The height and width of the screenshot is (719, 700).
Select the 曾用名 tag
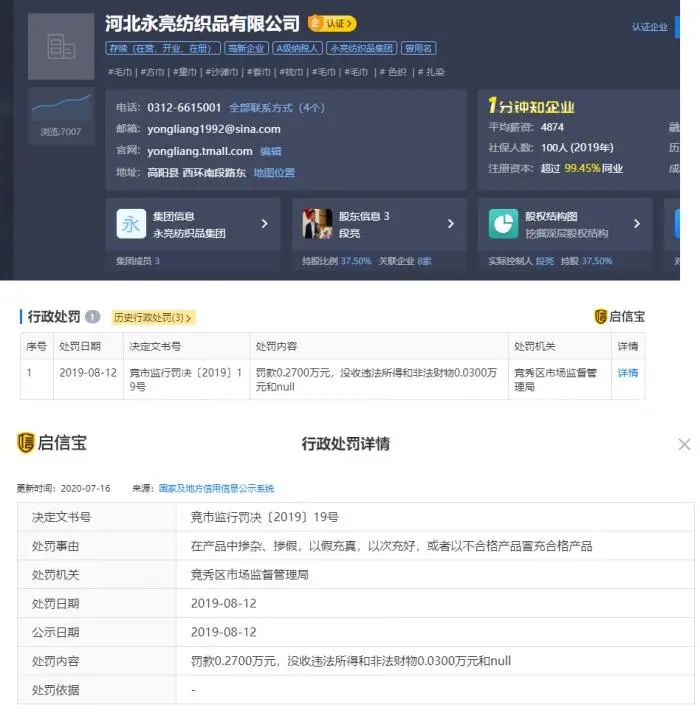point(419,48)
